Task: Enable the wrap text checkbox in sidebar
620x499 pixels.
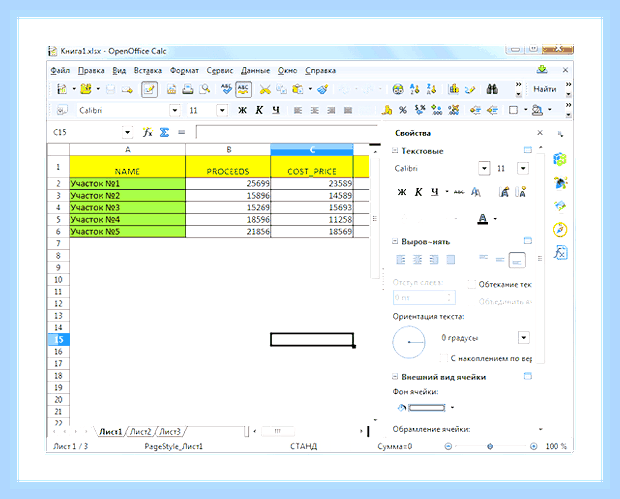Action: point(472,284)
